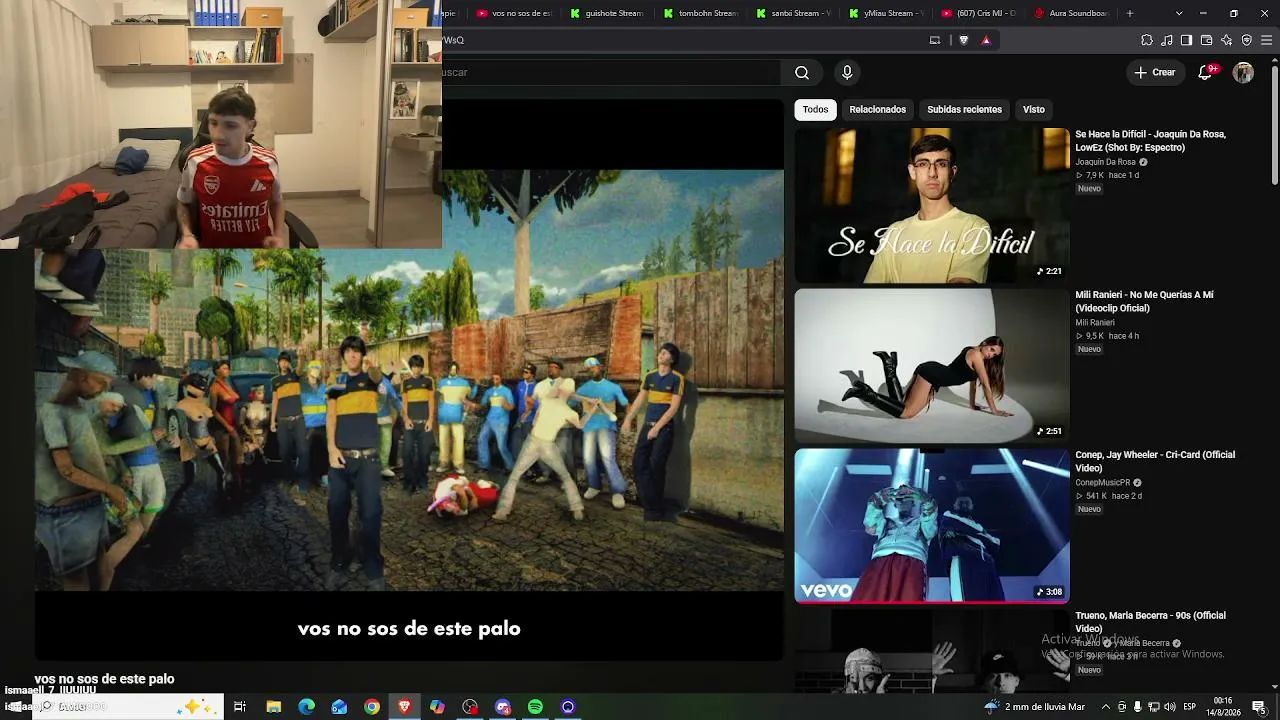Open the Se Hace la Dificil video thumbnail
Viewport: 1280px width, 720px height.
coord(932,205)
